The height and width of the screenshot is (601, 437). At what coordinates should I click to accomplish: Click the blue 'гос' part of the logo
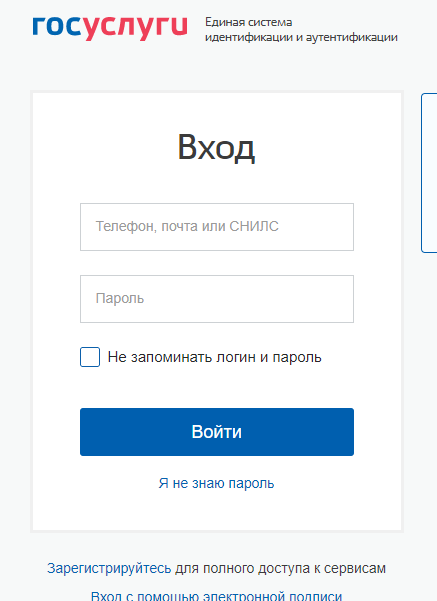57,27
